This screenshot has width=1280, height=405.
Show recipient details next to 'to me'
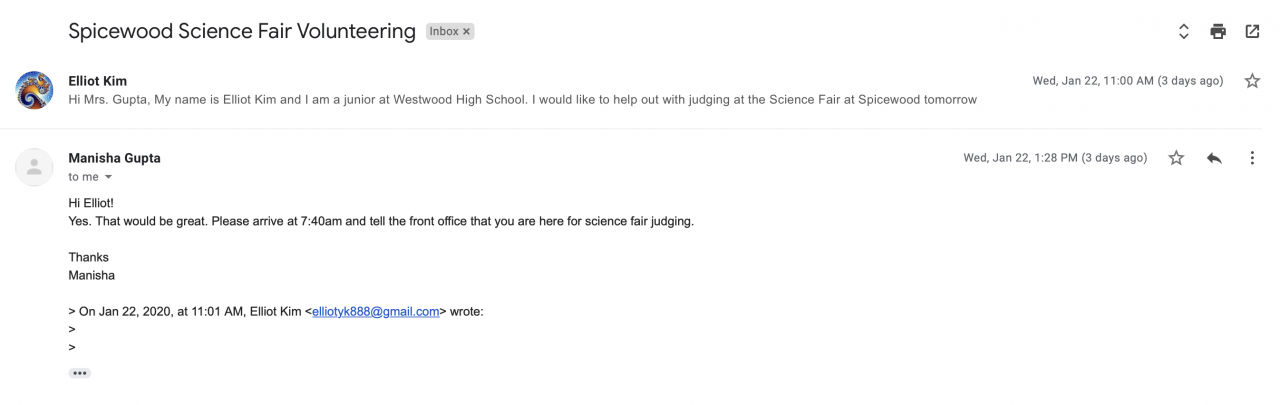click(108, 177)
